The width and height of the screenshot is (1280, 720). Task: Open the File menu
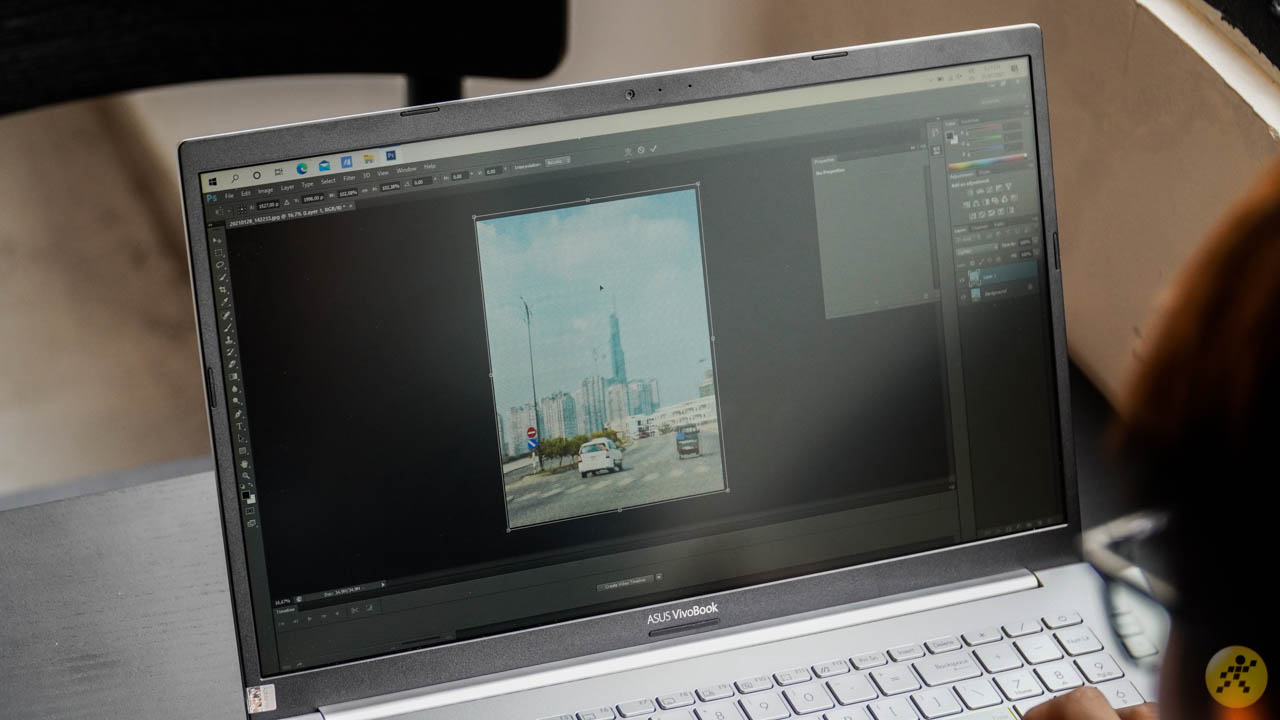point(229,196)
